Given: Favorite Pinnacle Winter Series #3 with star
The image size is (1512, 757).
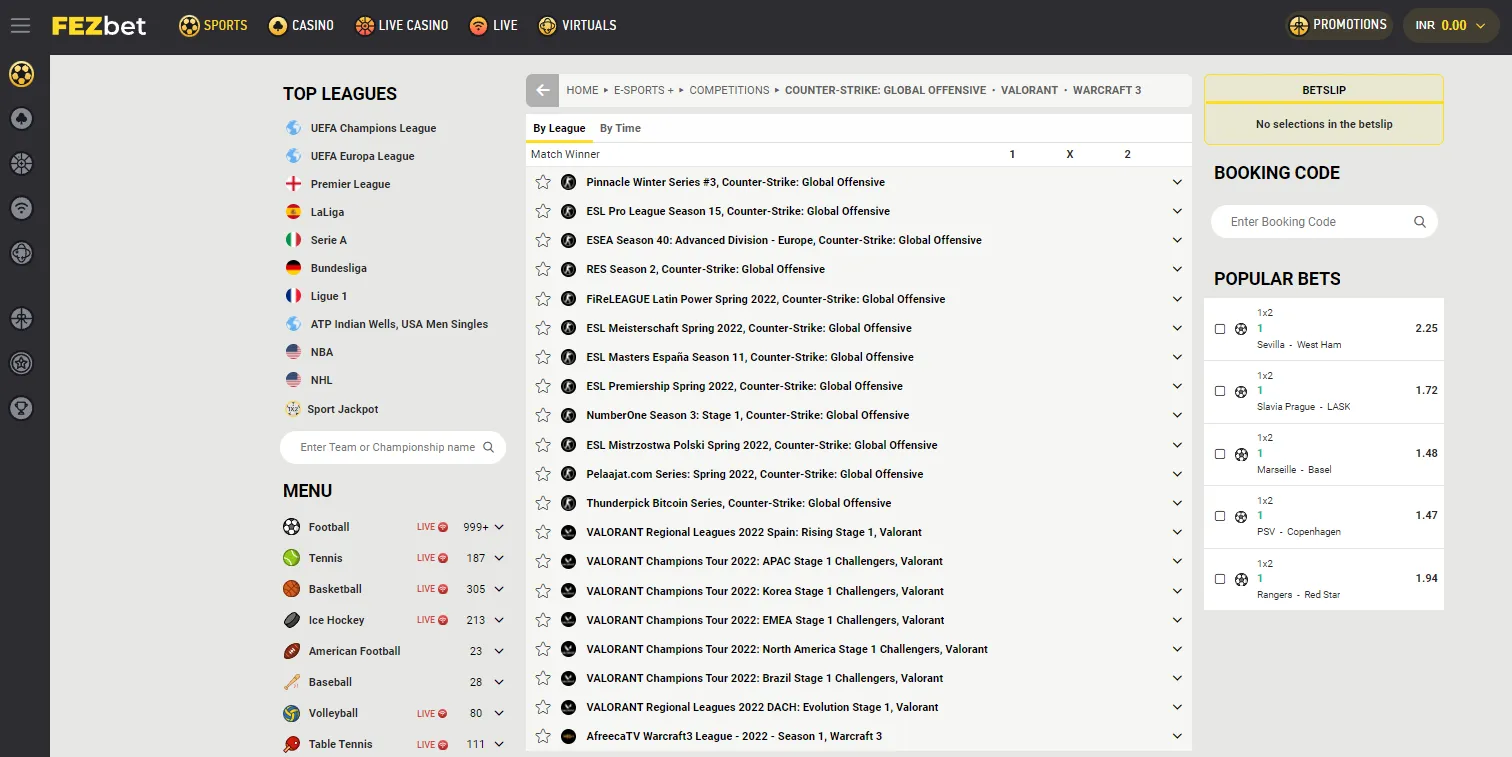Looking at the screenshot, I should (x=543, y=182).
